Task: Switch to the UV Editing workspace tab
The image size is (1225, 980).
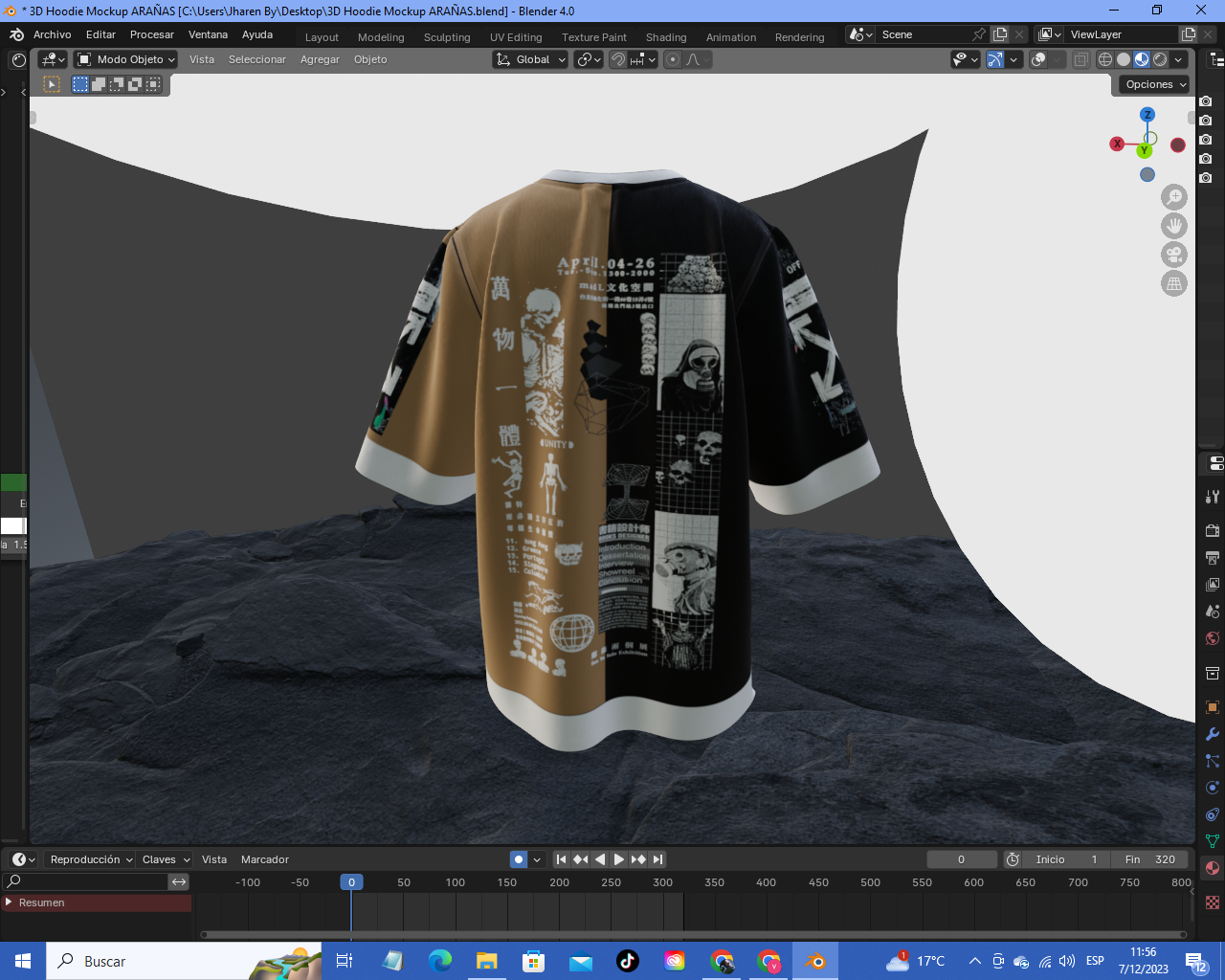Action: pyautogui.click(x=516, y=37)
